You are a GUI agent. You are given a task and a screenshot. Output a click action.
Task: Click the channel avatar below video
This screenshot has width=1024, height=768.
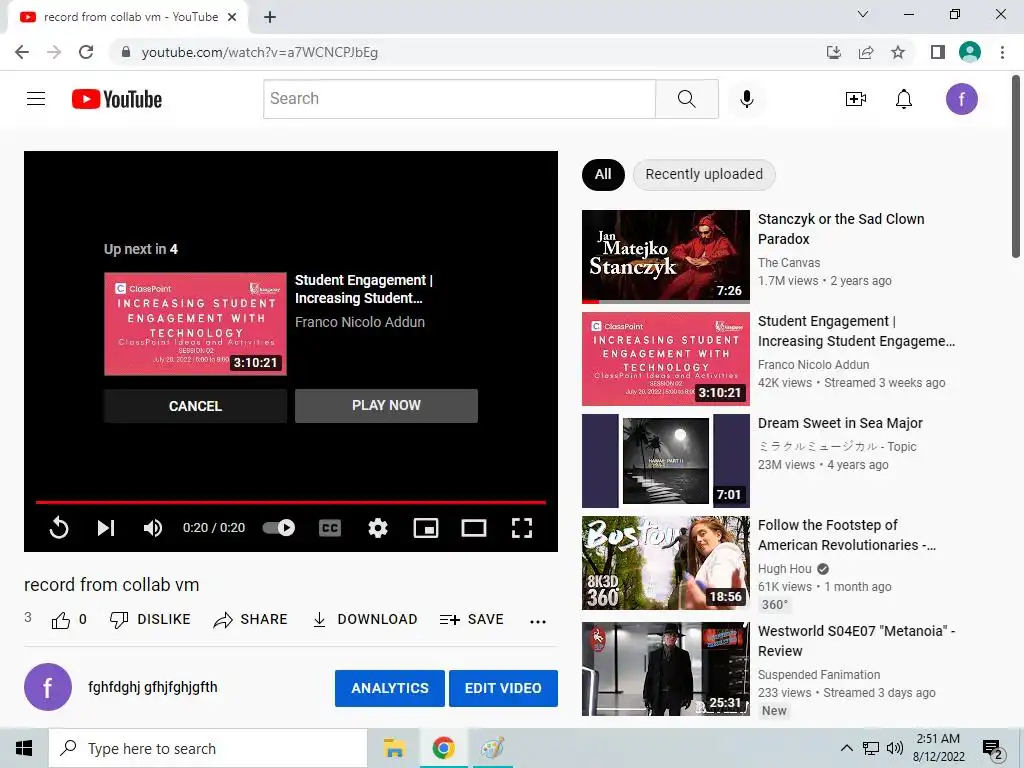click(48, 687)
